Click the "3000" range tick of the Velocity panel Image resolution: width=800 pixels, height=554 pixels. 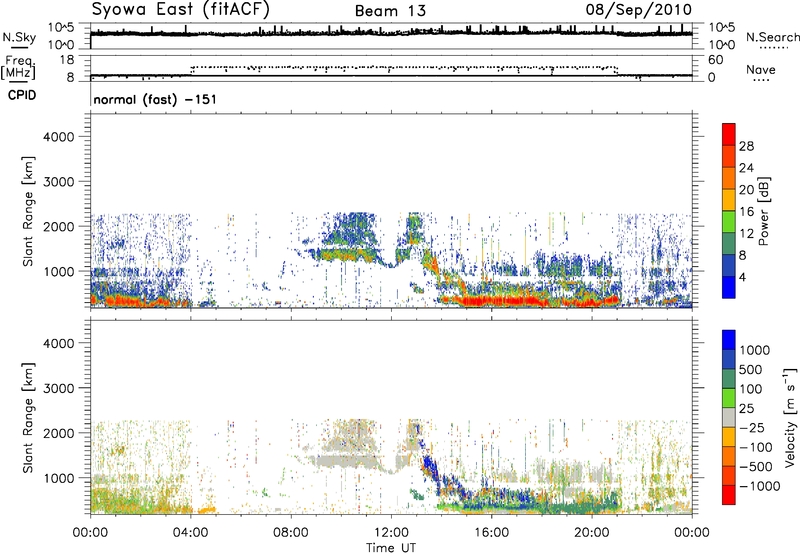[58, 388]
